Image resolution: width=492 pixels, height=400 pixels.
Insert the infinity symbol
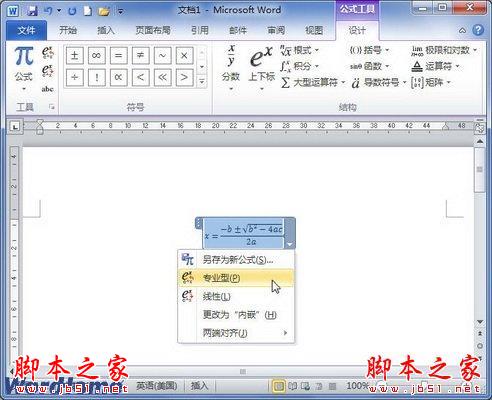97,55
